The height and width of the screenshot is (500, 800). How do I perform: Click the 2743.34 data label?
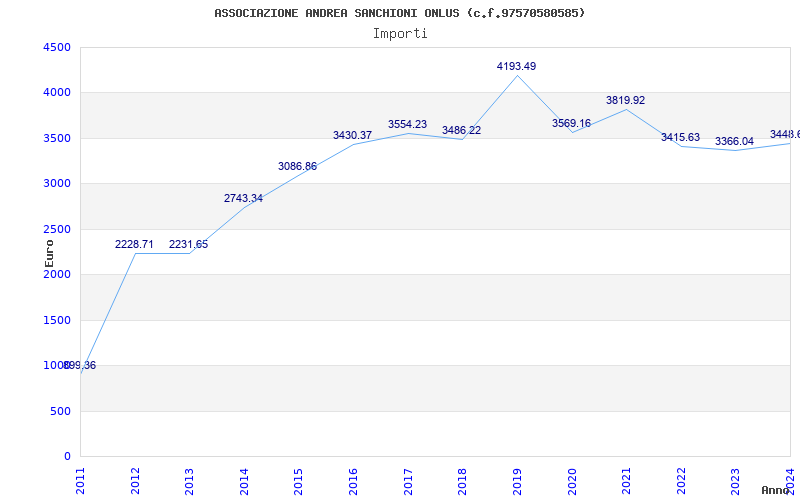click(x=243, y=198)
